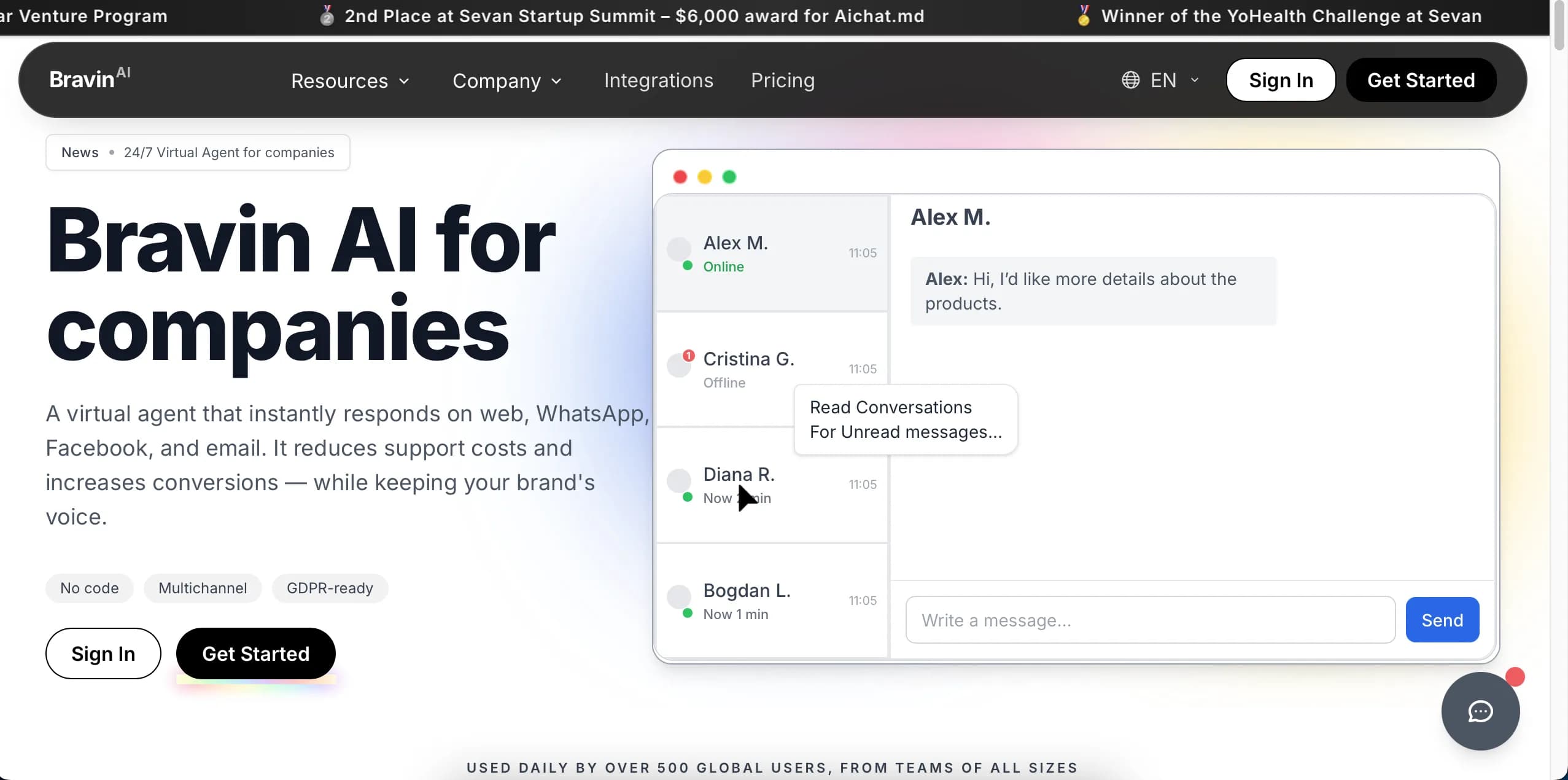Click the green dot in mock window
The width and height of the screenshot is (1568, 780).
coord(729,177)
